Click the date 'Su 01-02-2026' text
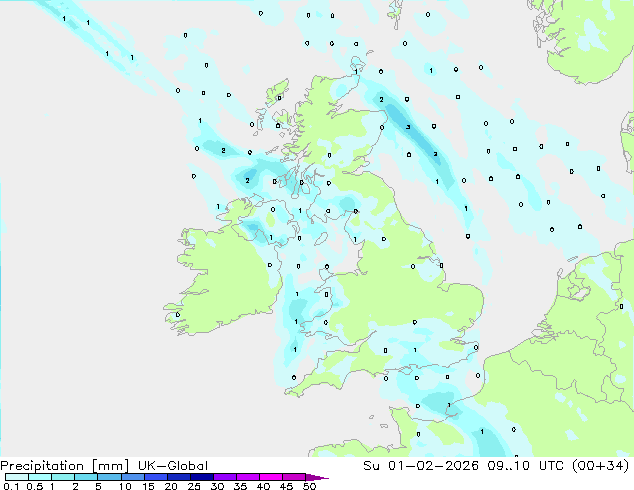 [x=421, y=466]
